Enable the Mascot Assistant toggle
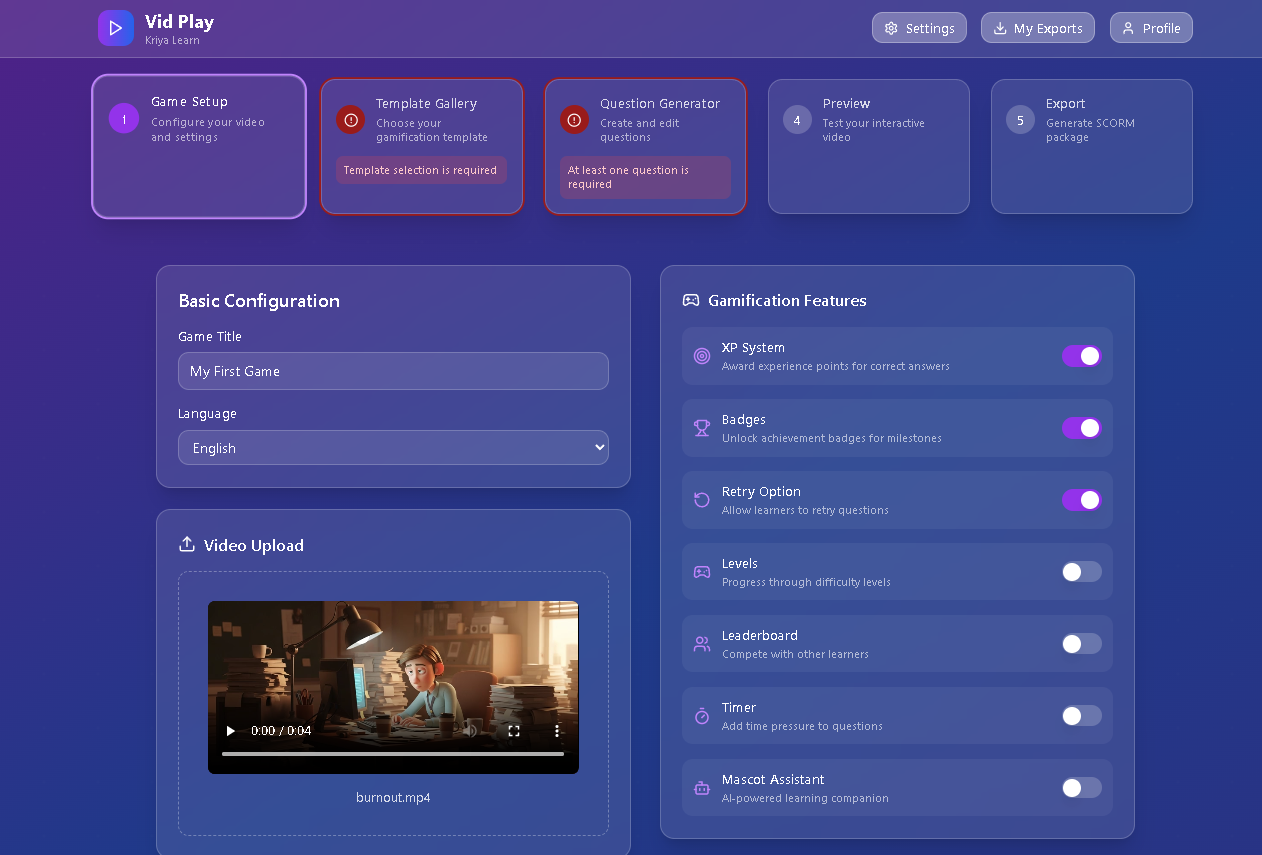 [x=1082, y=788]
